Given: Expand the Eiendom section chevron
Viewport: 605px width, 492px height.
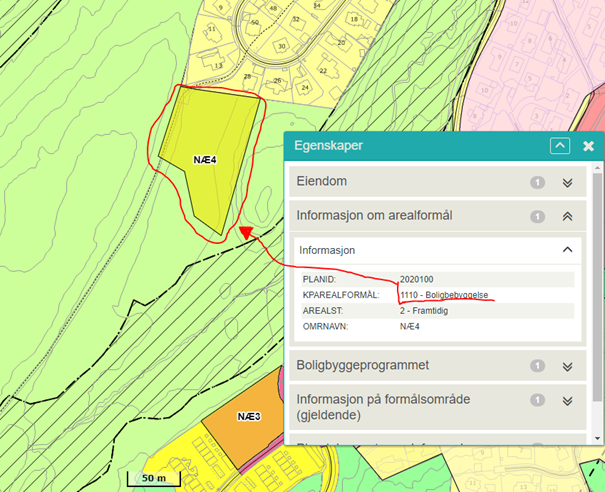Looking at the screenshot, I should tap(567, 182).
